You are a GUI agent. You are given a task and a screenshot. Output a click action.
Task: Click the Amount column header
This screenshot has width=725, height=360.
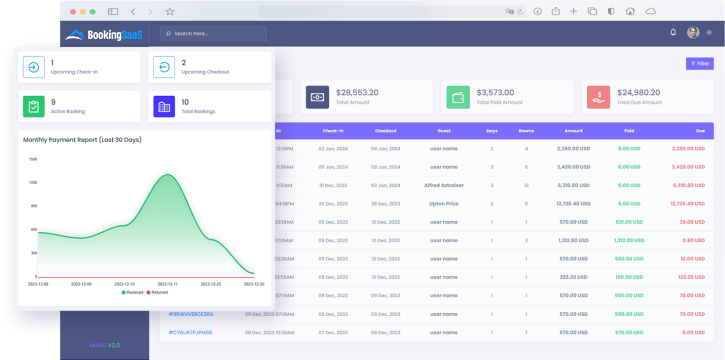[x=573, y=131]
